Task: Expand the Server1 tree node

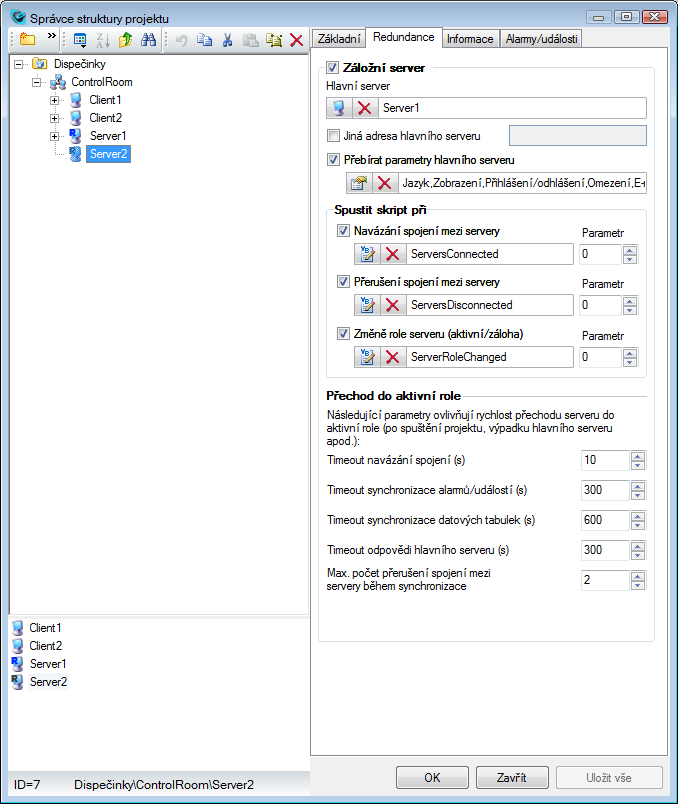Action: [54, 136]
